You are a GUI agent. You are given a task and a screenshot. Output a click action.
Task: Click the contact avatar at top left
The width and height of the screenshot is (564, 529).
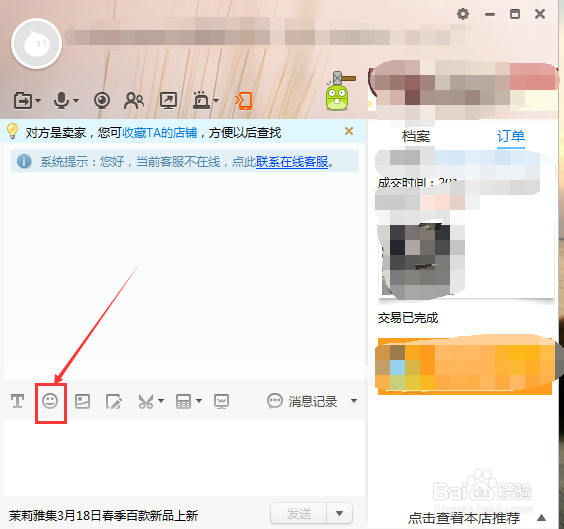(36, 44)
